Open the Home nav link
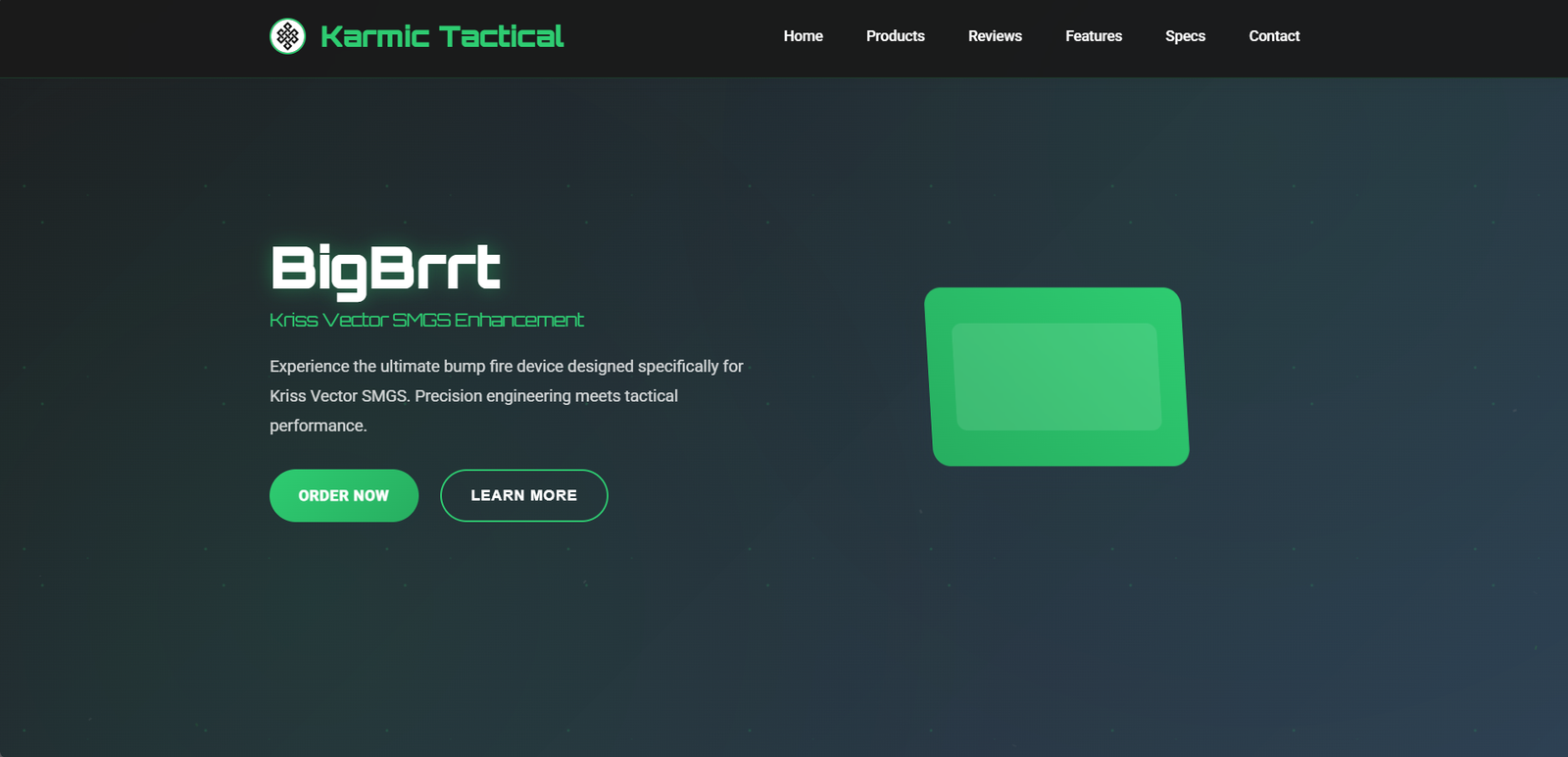Screen dimensions: 1568x757 [x=803, y=36]
